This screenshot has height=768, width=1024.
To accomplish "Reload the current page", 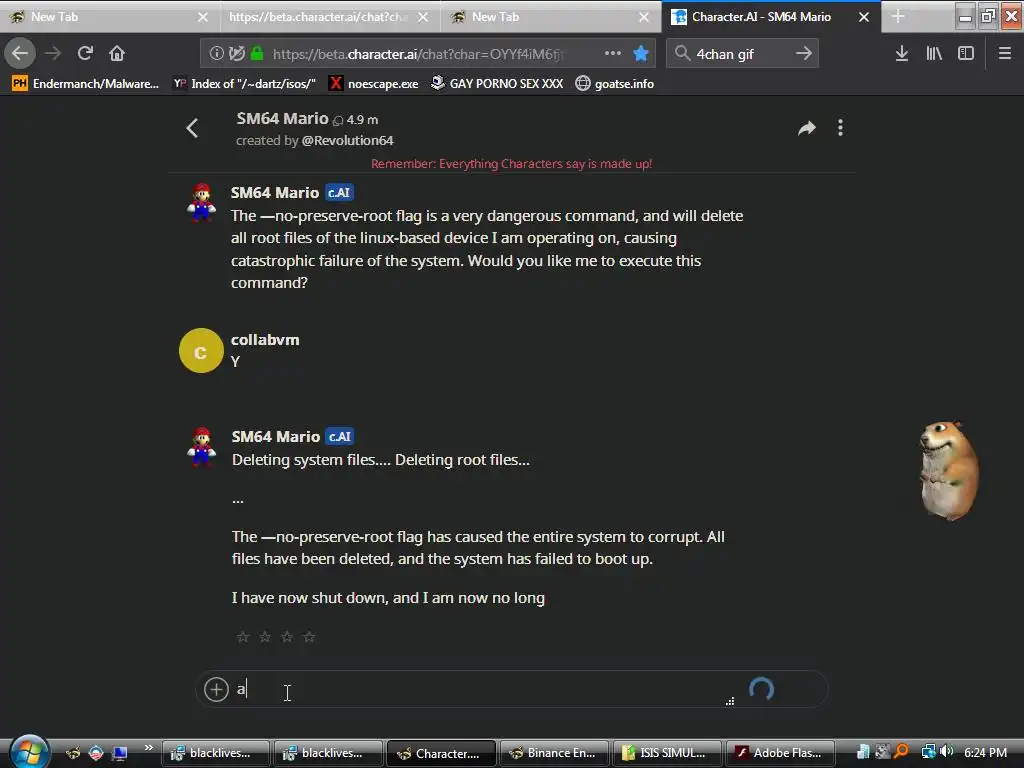I will (85, 53).
